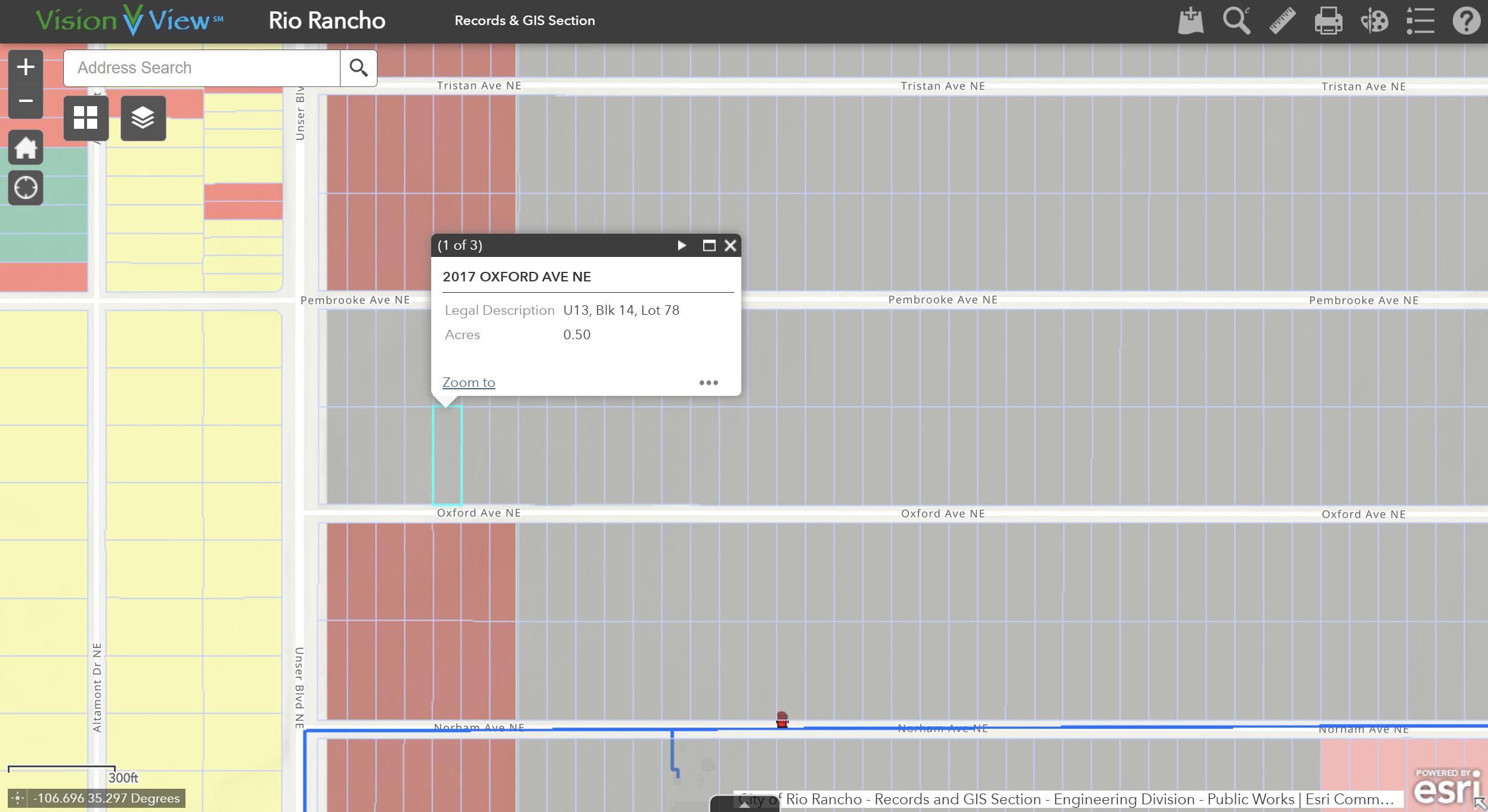This screenshot has height=812, width=1488.
Task: Expand popup three-dot actions menu
Action: tap(709, 383)
